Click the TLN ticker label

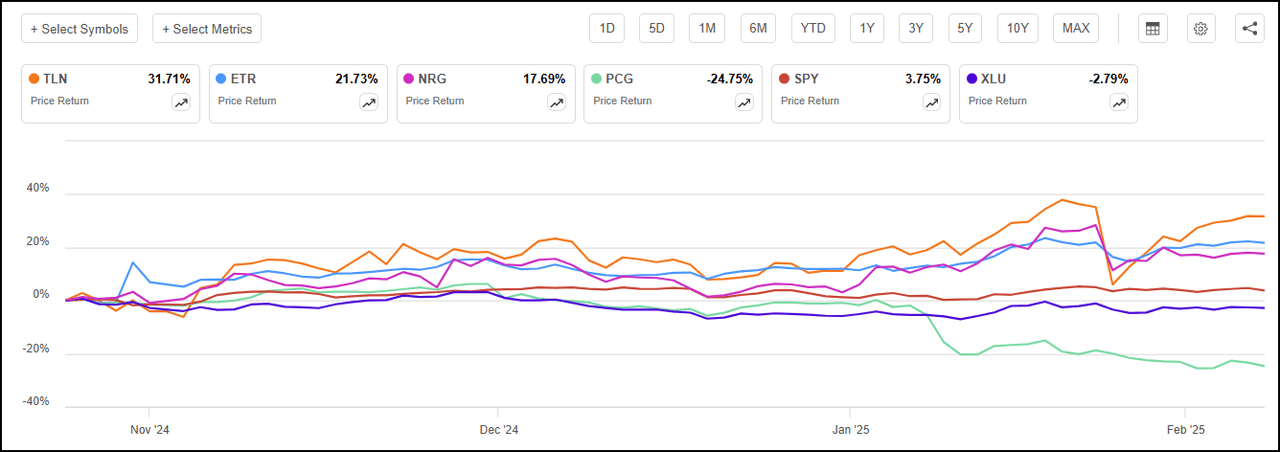click(55, 79)
